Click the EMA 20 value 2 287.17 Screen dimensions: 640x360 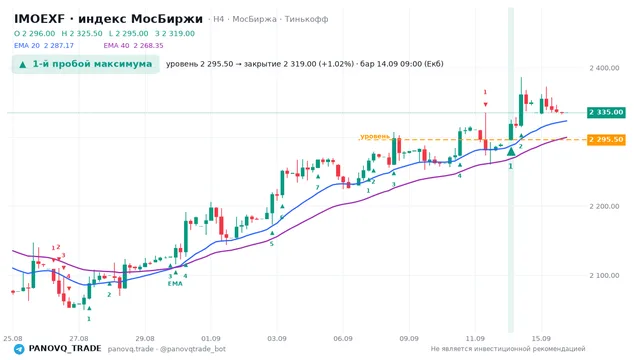coord(59,46)
